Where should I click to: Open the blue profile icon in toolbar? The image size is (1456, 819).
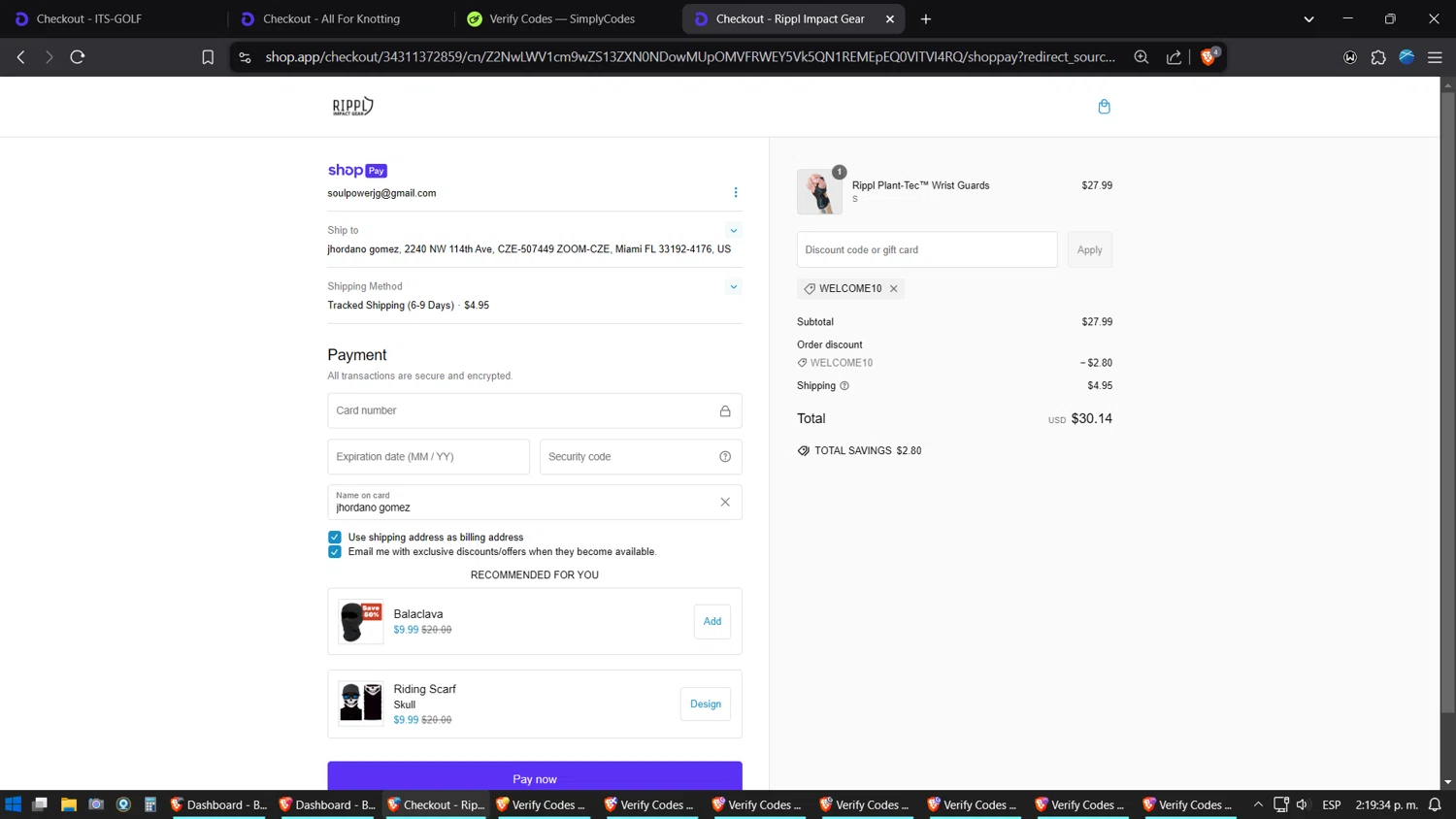pyautogui.click(x=1406, y=57)
